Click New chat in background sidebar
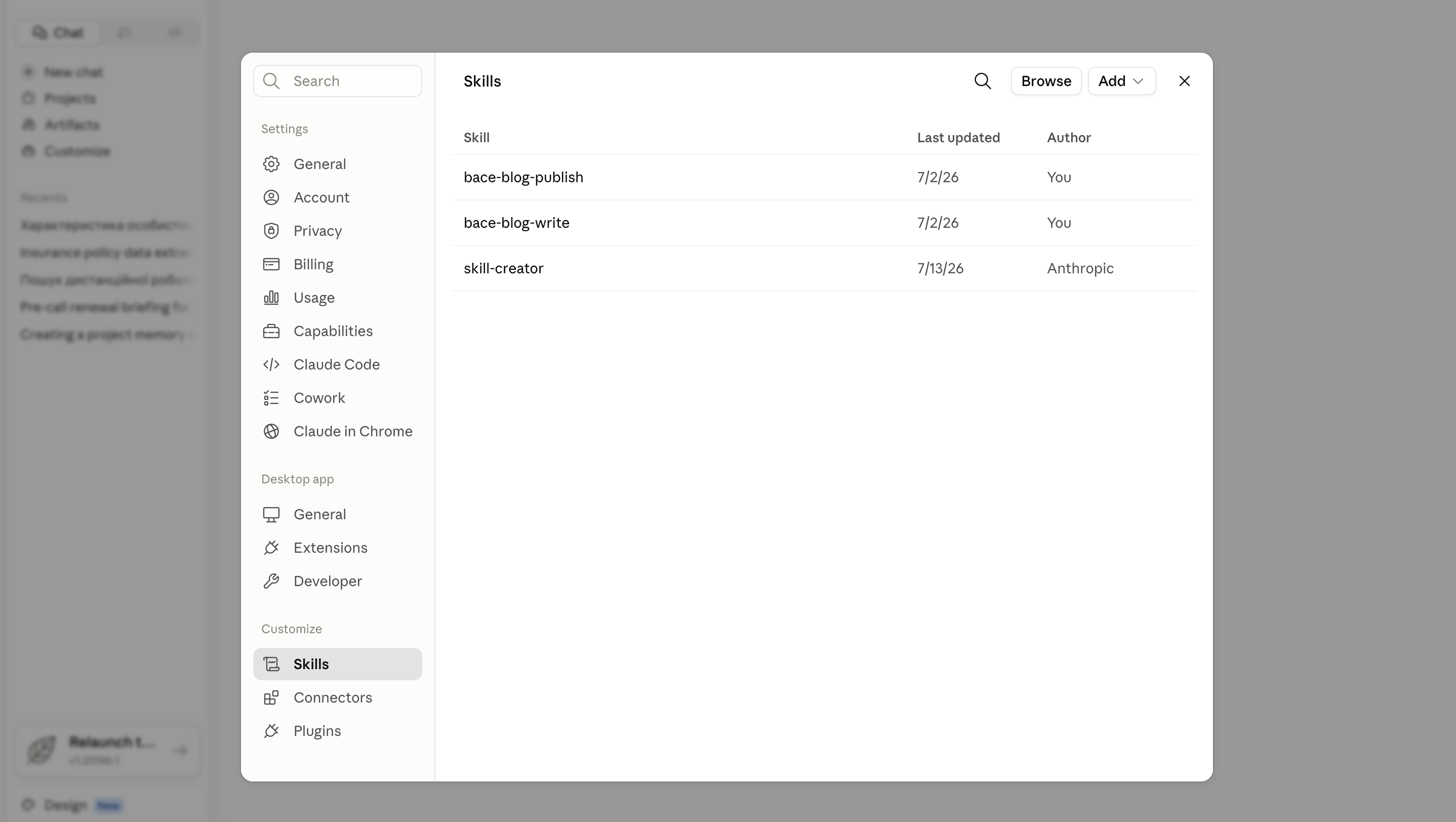 [x=63, y=72]
